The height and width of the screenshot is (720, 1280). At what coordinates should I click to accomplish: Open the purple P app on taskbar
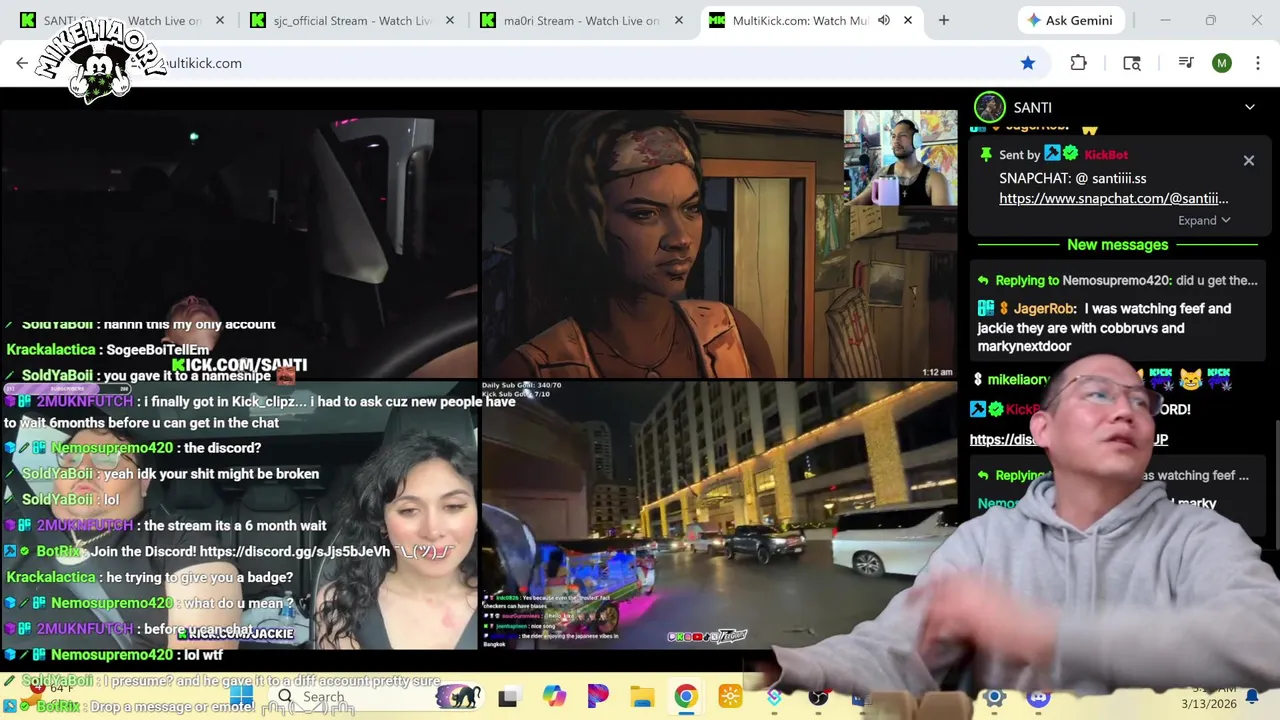[x=598, y=697]
